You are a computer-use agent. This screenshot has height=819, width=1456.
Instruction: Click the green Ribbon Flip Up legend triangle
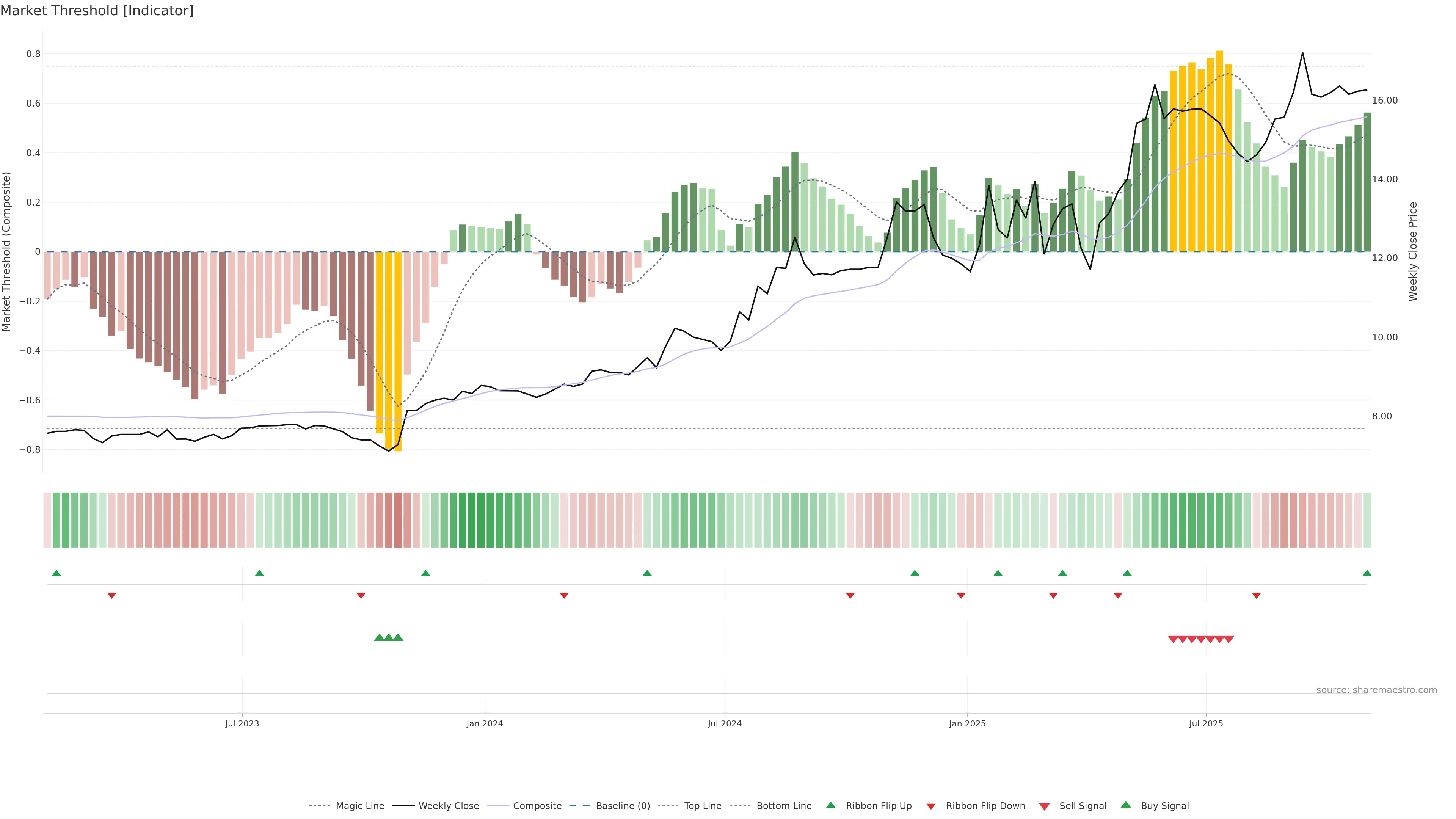(x=830, y=805)
